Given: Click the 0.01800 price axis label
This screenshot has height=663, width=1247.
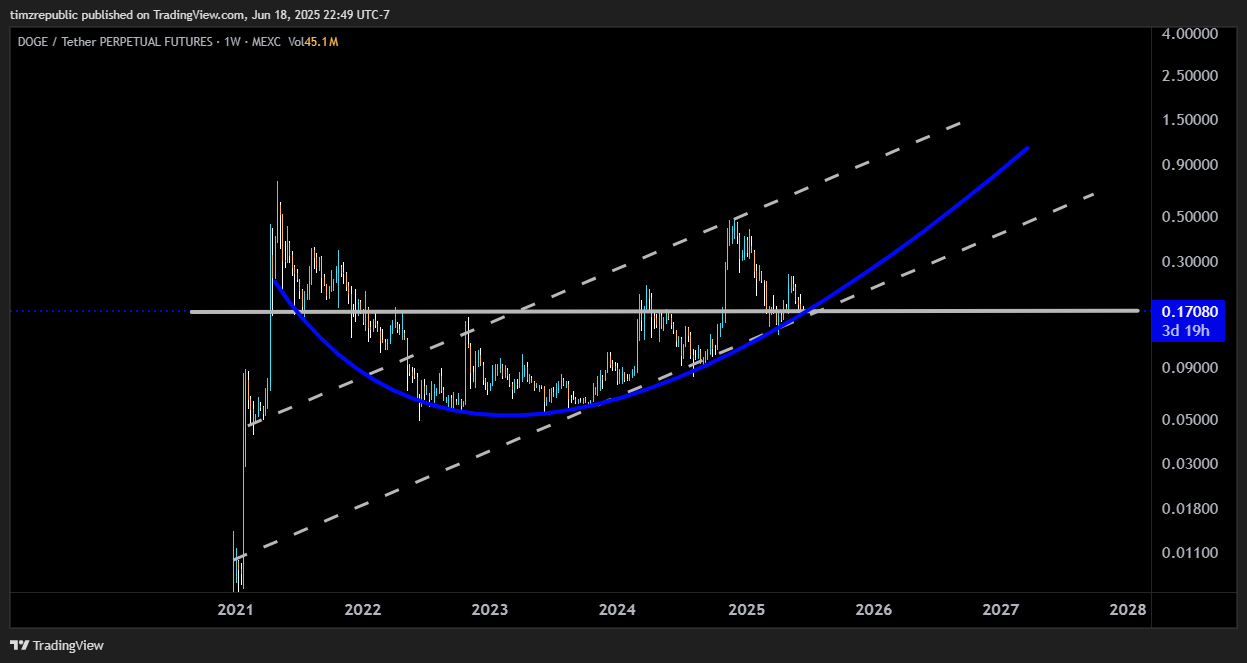Looking at the screenshot, I should coord(1190,509).
